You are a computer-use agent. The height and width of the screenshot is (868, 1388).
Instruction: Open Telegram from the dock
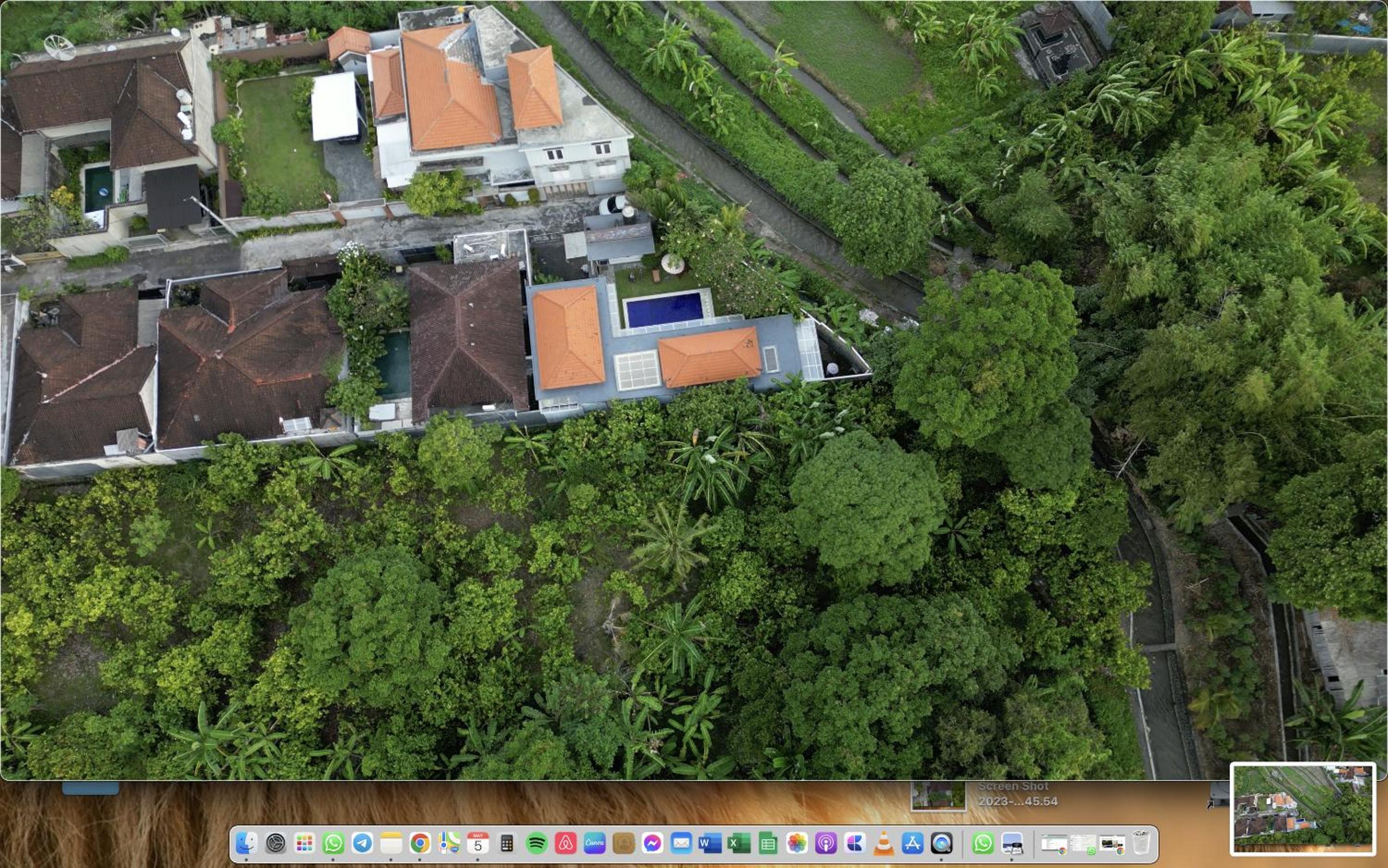(363, 843)
